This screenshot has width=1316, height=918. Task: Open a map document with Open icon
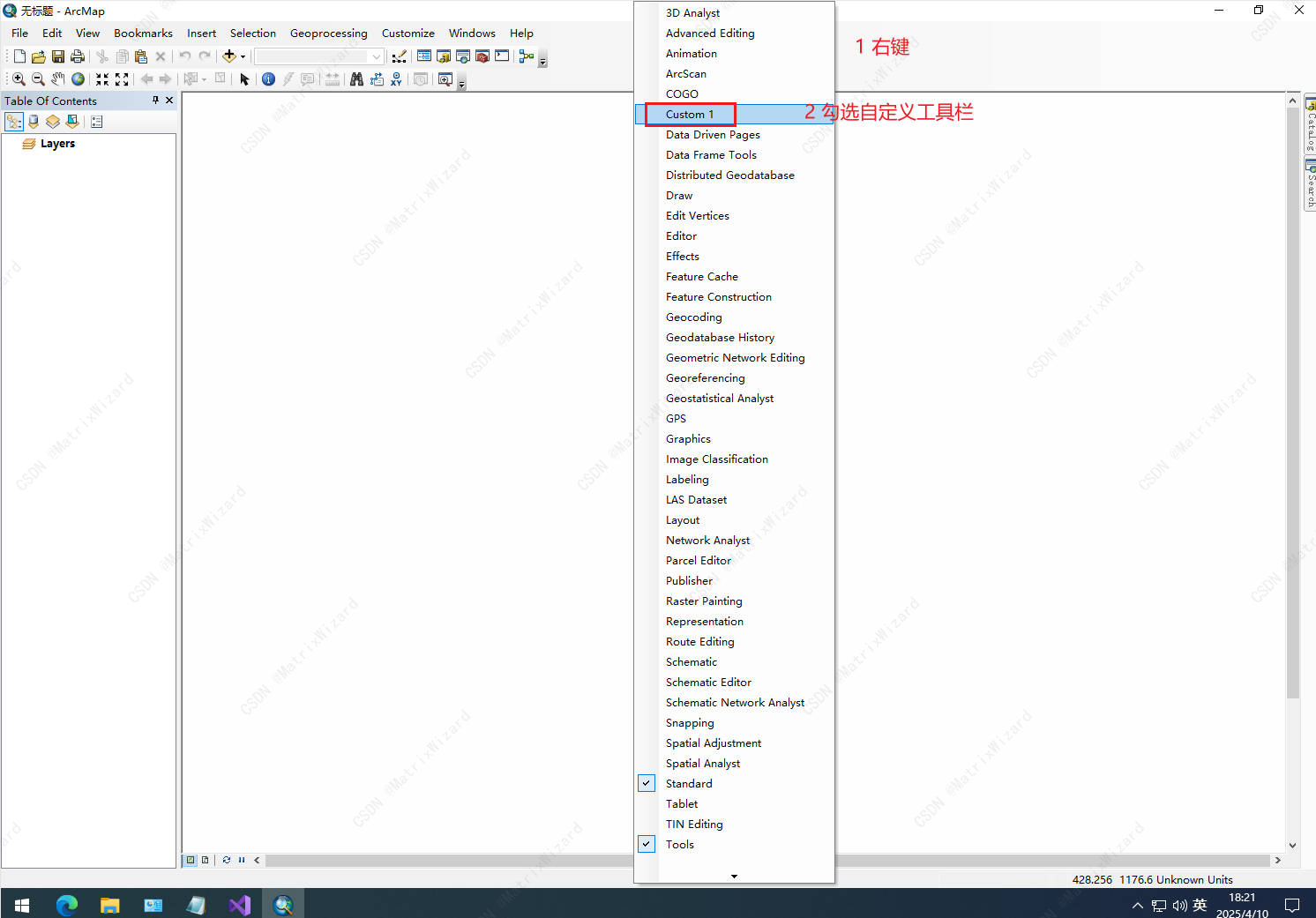[39, 56]
